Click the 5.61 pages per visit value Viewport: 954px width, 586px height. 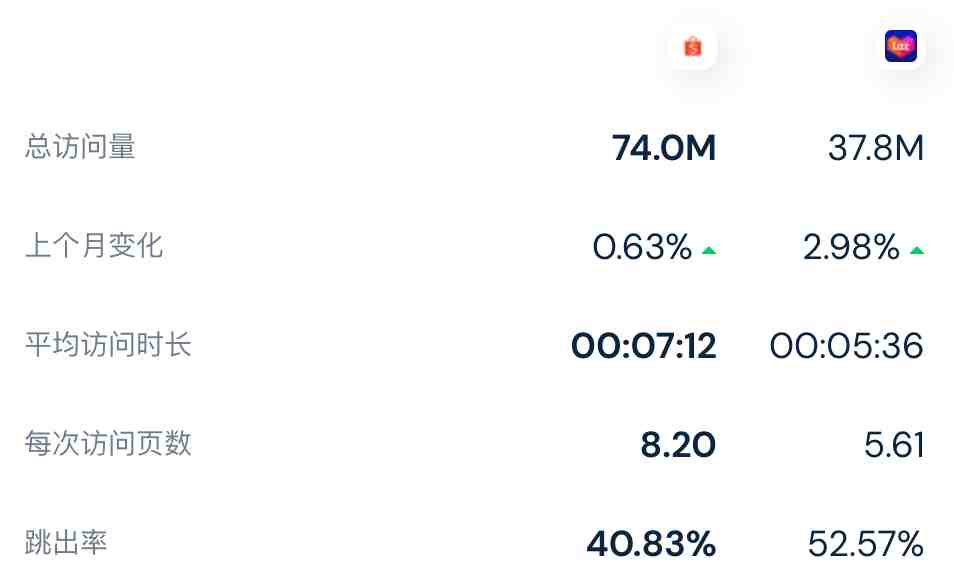(894, 445)
